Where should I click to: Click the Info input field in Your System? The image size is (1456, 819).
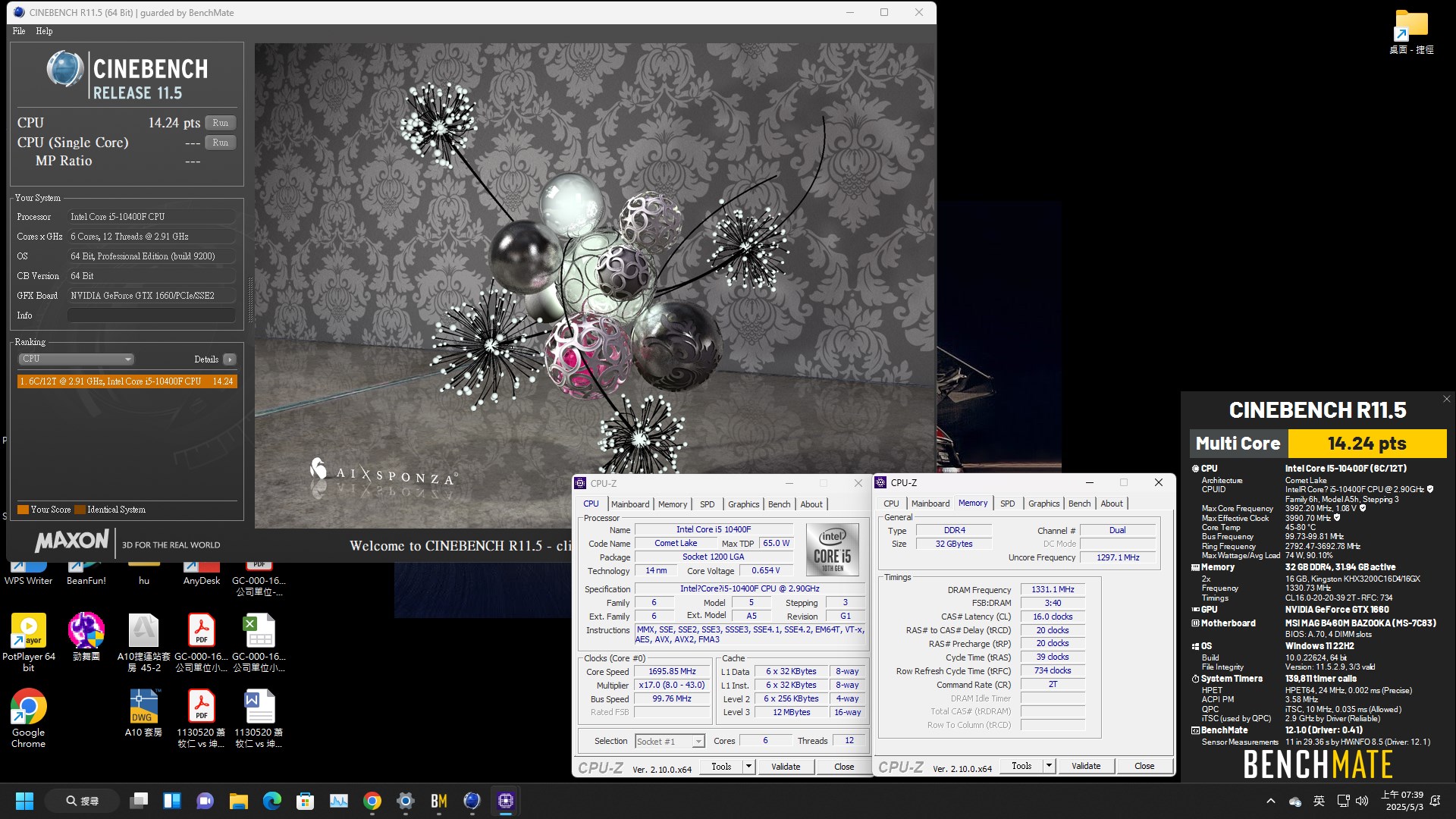tap(151, 315)
